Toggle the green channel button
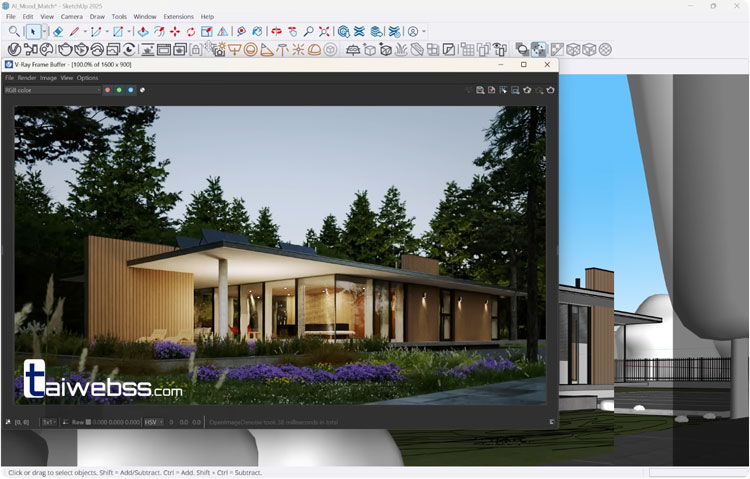The height and width of the screenshot is (479, 750). [119, 90]
